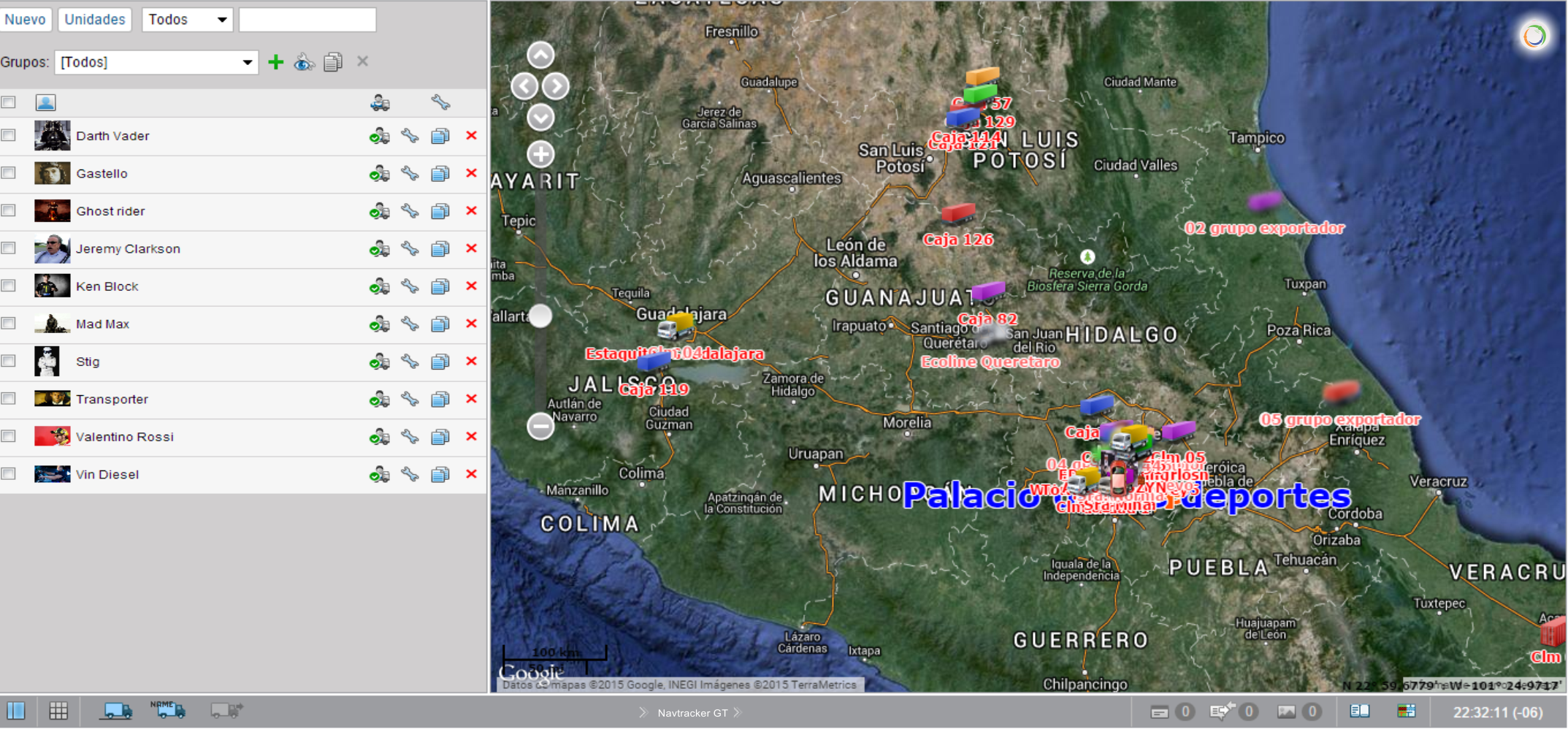The width and height of the screenshot is (1568, 729).
Task: Open the Todos filter dropdown
Action: click(x=187, y=20)
